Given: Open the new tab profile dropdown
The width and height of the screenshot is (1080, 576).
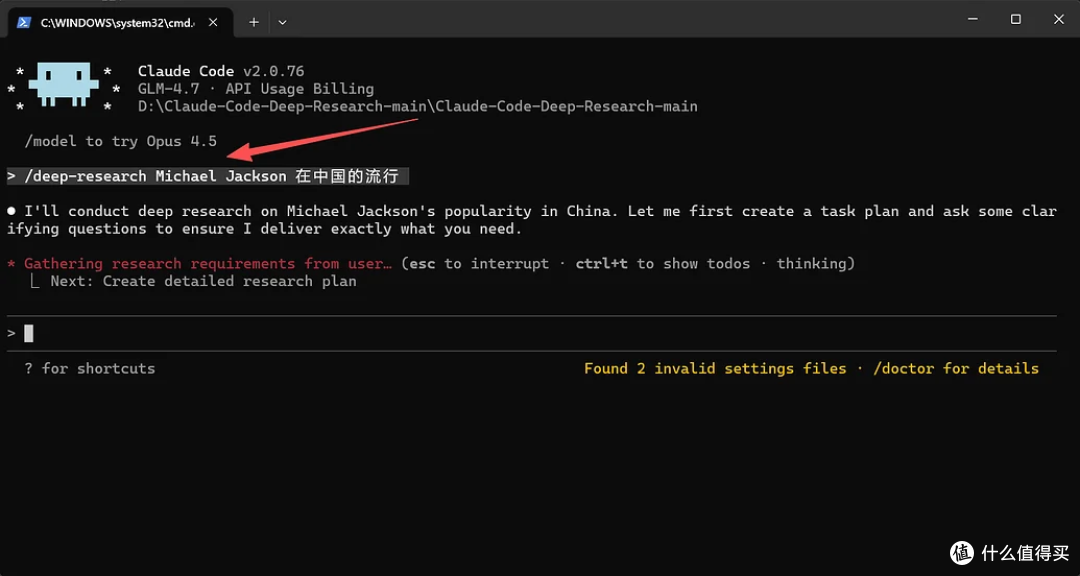Looking at the screenshot, I should (282, 22).
